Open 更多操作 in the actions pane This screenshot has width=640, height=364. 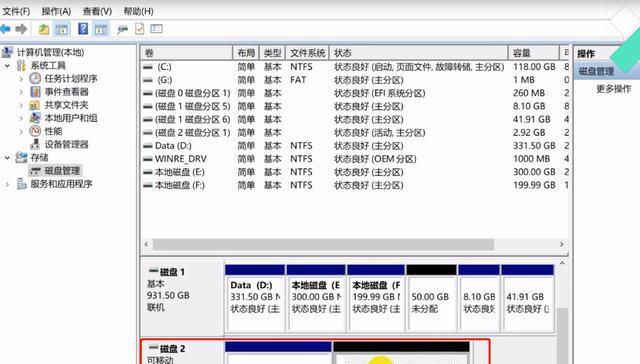point(613,89)
